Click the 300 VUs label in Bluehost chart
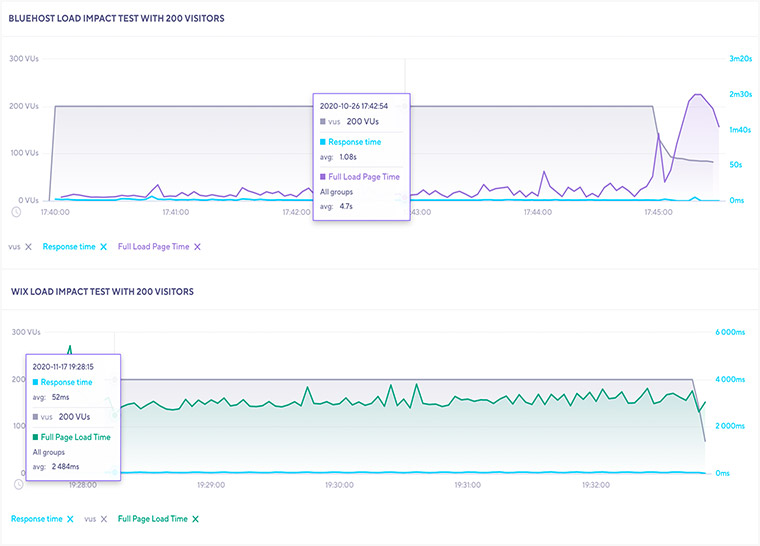760x546 pixels. click(x=24, y=59)
